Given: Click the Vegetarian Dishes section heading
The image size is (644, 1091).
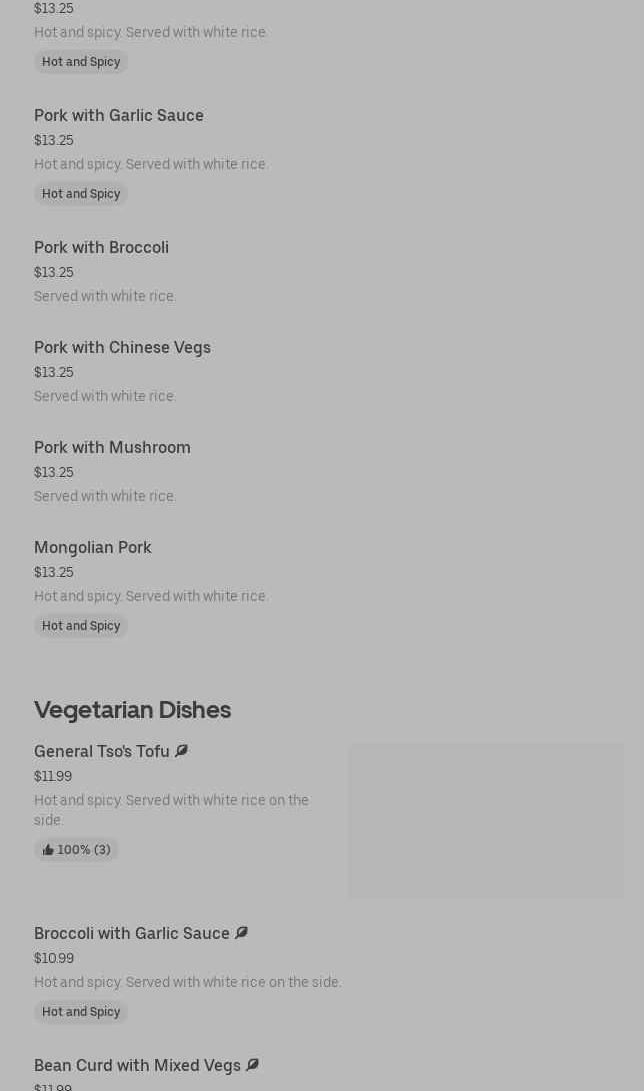Looking at the screenshot, I should [132, 710].
